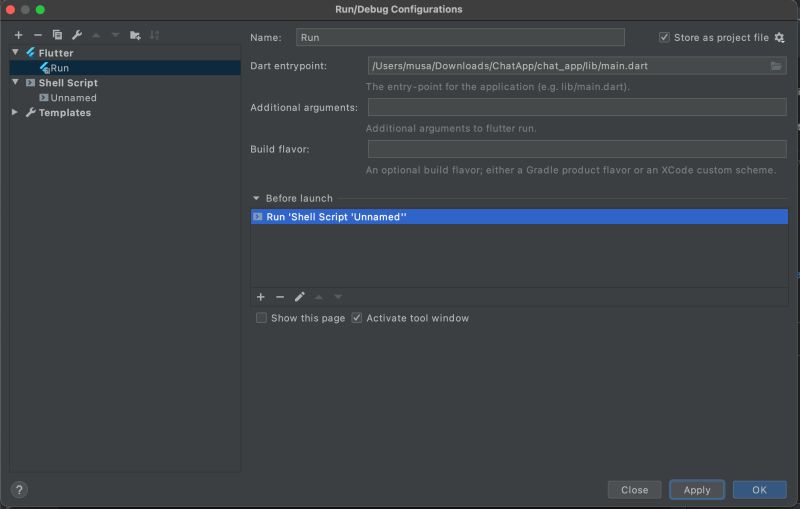800x509 pixels.
Task: Move before launch task up
Action: pyautogui.click(x=319, y=297)
